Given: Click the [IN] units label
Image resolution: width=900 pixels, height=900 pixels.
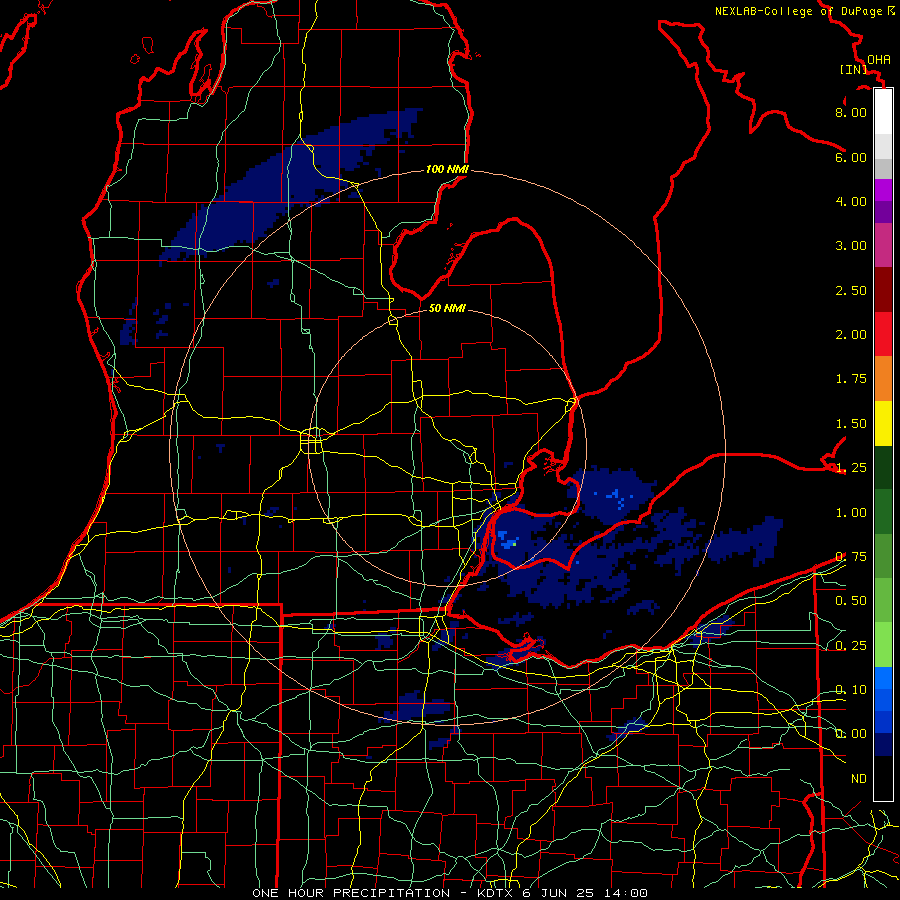Looking at the screenshot, I should click(x=854, y=69).
